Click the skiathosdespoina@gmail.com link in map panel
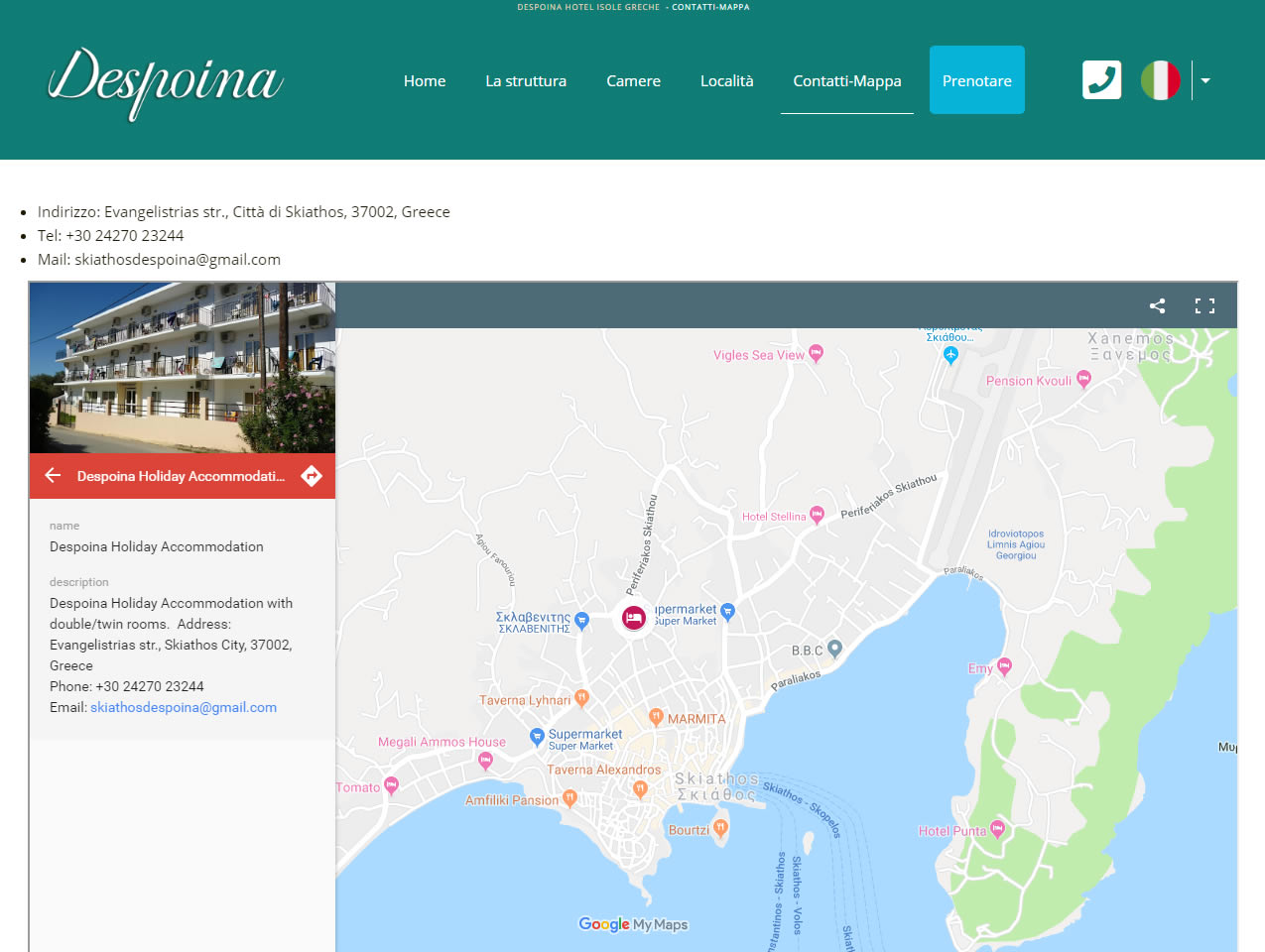Viewport: 1265px width, 952px height. click(x=184, y=707)
